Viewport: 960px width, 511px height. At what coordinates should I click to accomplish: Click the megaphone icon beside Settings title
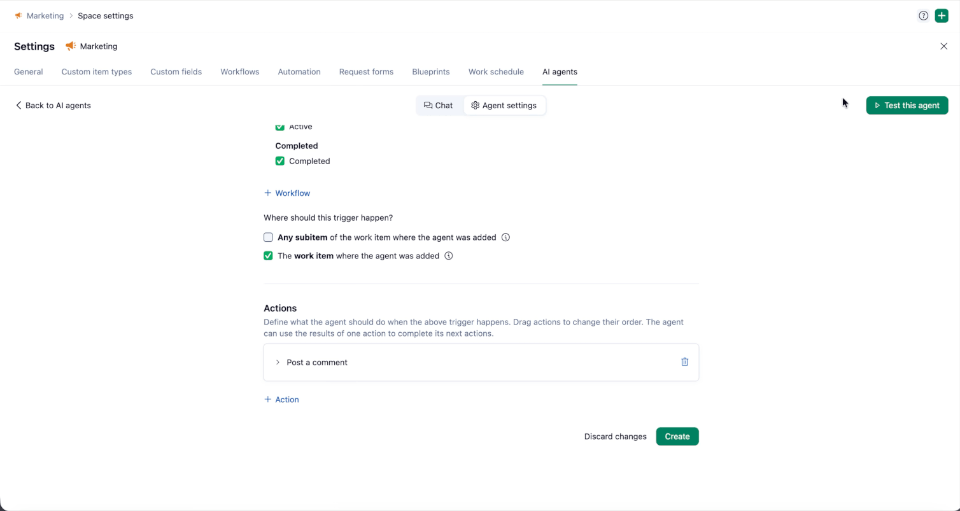(x=70, y=47)
